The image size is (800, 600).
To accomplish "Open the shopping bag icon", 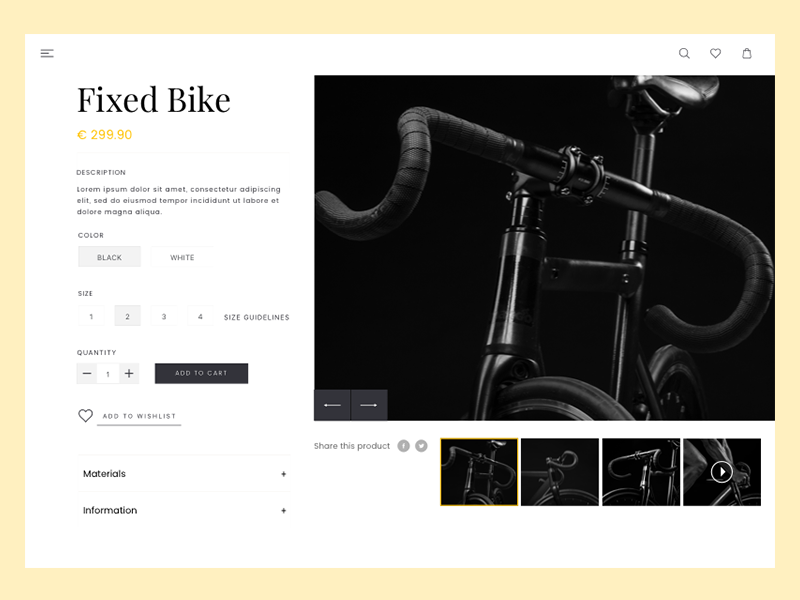I will click(x=746, y=53).
